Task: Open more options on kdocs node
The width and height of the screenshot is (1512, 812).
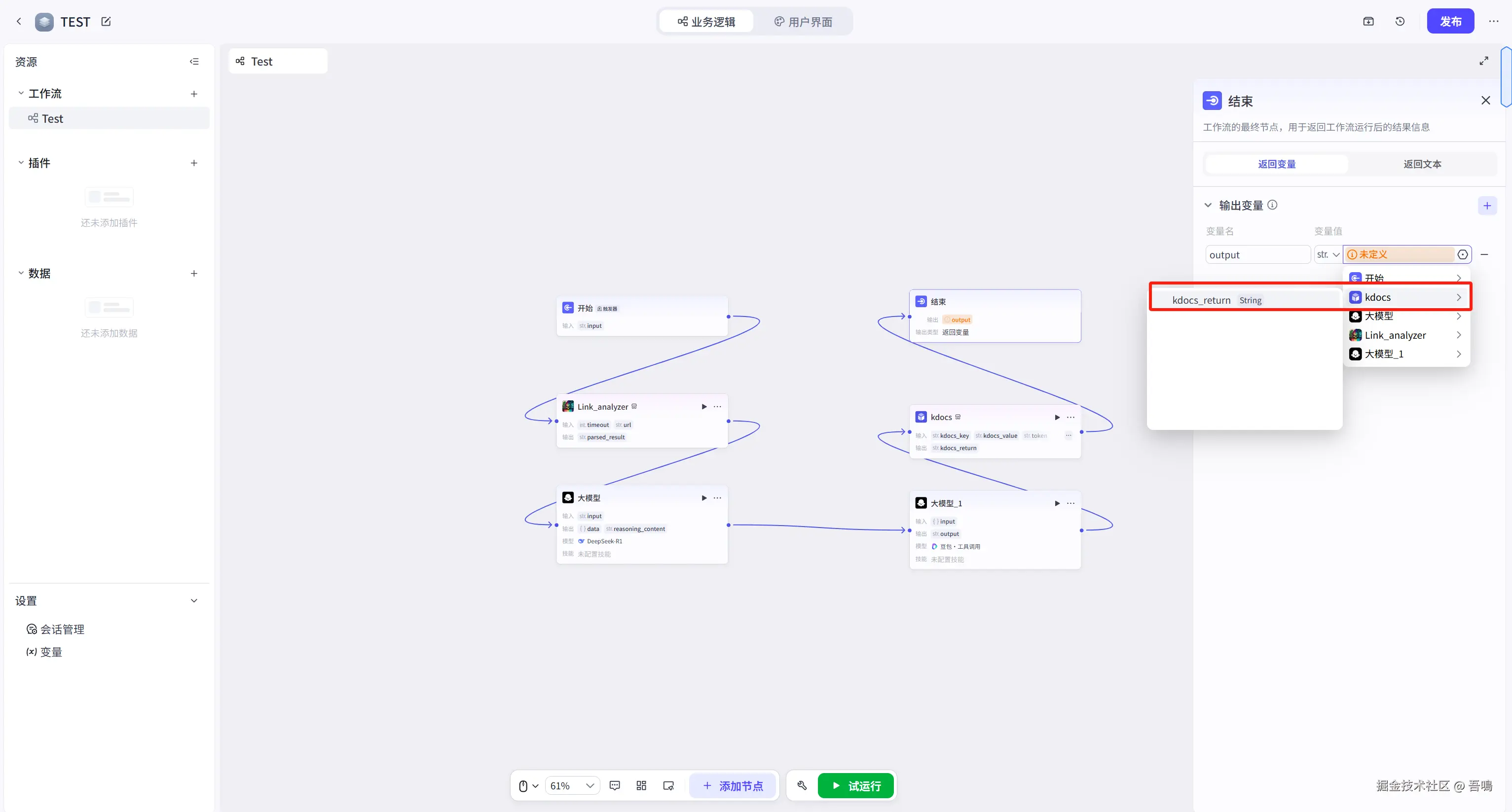Action: [1070, 417]
